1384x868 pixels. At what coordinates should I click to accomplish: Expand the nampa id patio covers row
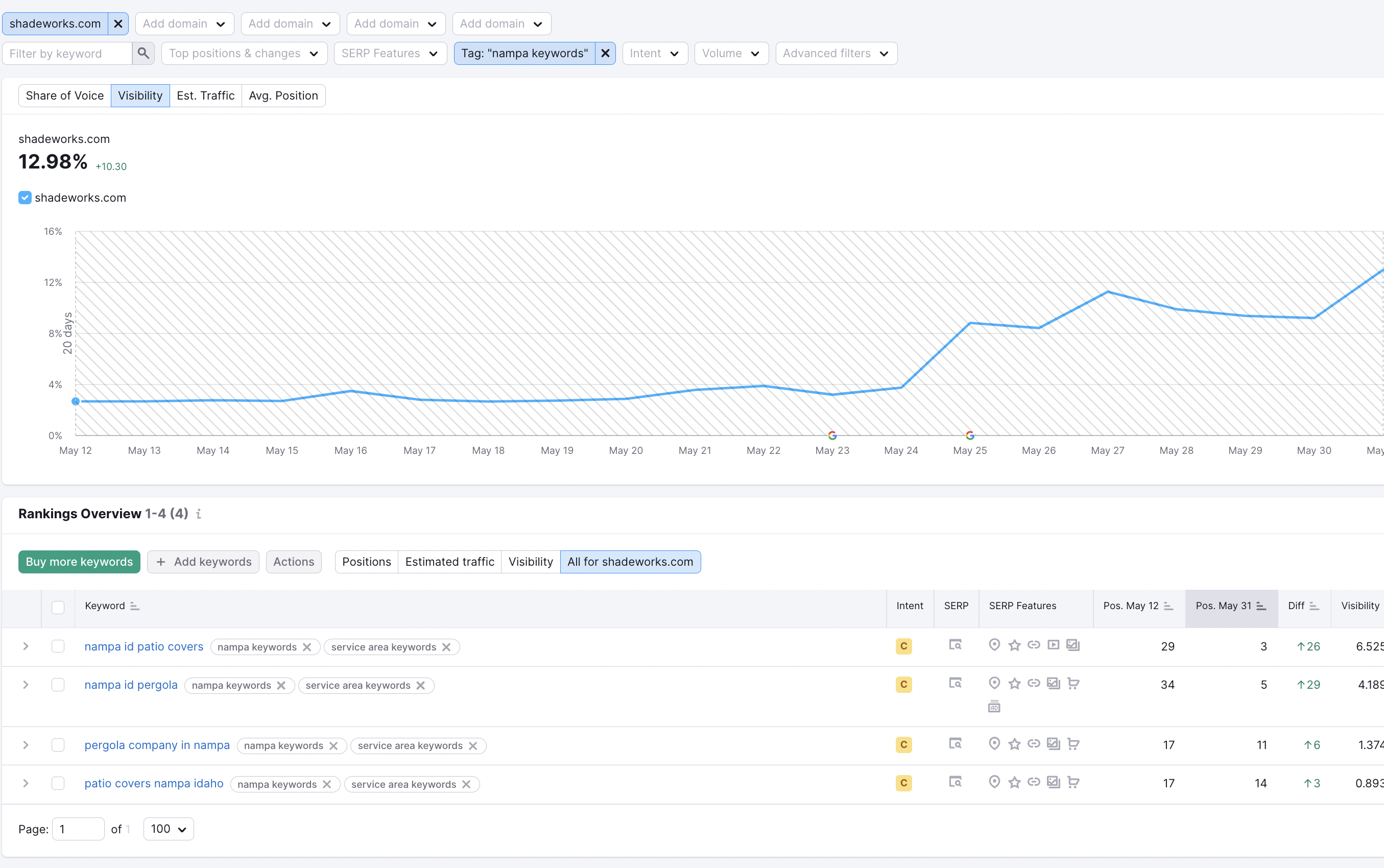click(x=26, y=646)
